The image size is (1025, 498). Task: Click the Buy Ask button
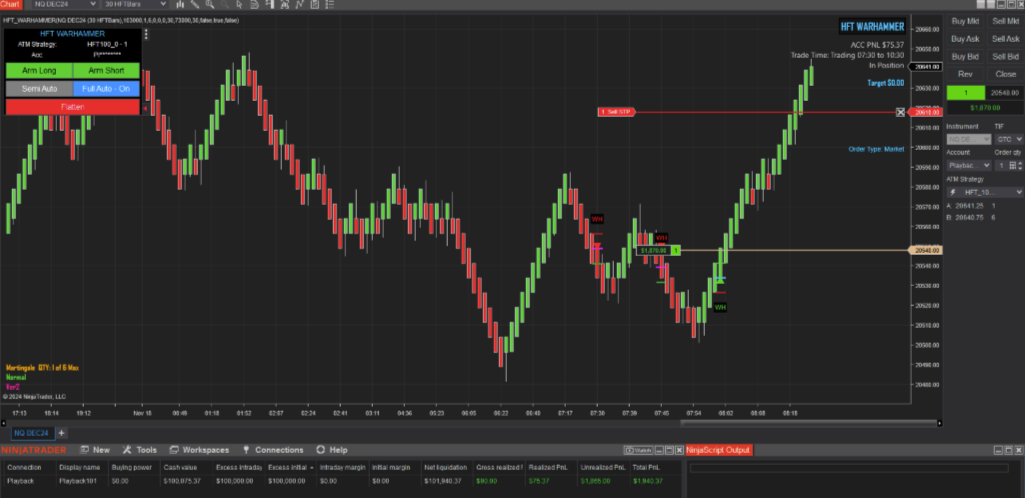965,39
